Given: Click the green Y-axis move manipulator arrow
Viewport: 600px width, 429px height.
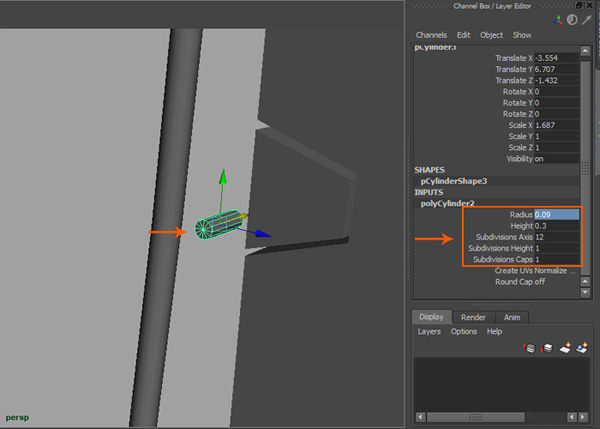Looking at the screenshot, I should [222, 177].
